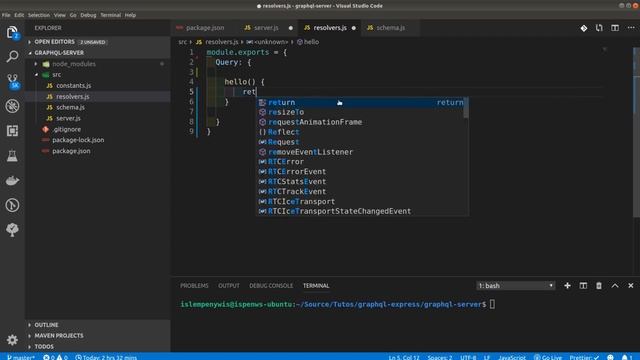640x360 pixels.
Task: Open the Manage gear at activity bar bottom
Action: coord(12,340)
